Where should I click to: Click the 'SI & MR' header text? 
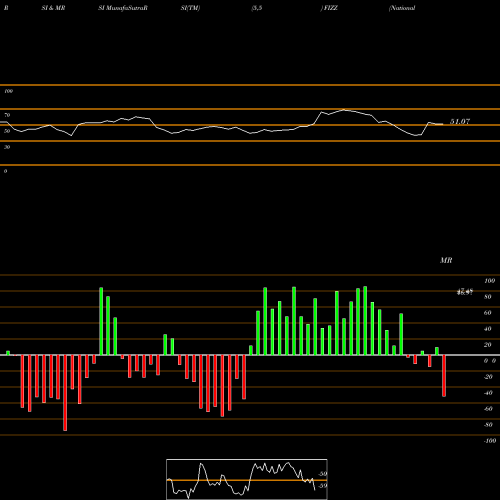pyautogui.click(x=53, y=8)
